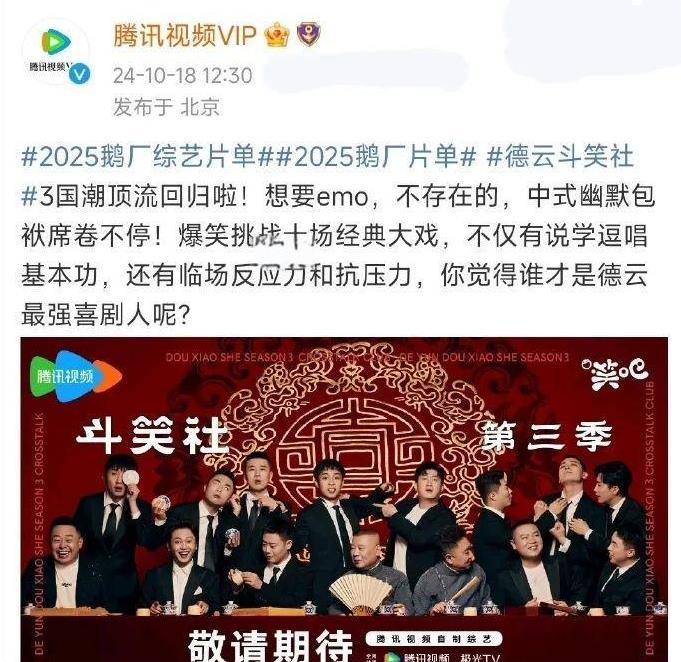The height and width of the screenshot is (662, 681).
Task: Tap the 发布于 北京 location text
Action: pos(166,106)
